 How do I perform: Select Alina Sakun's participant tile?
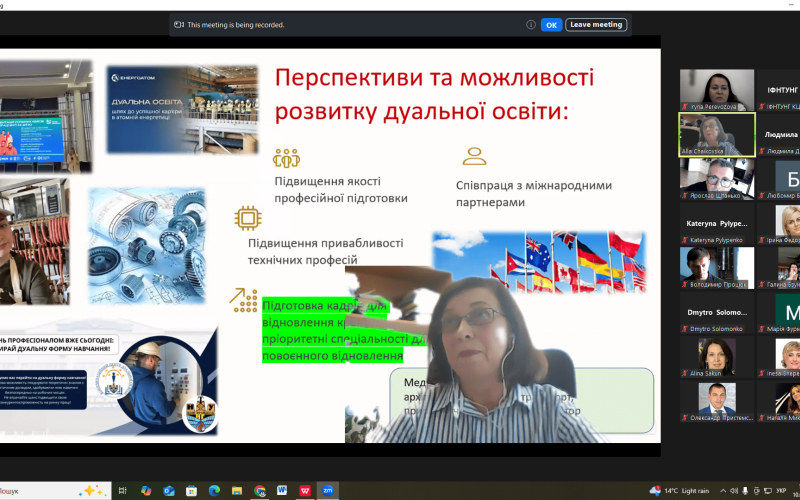716,357
